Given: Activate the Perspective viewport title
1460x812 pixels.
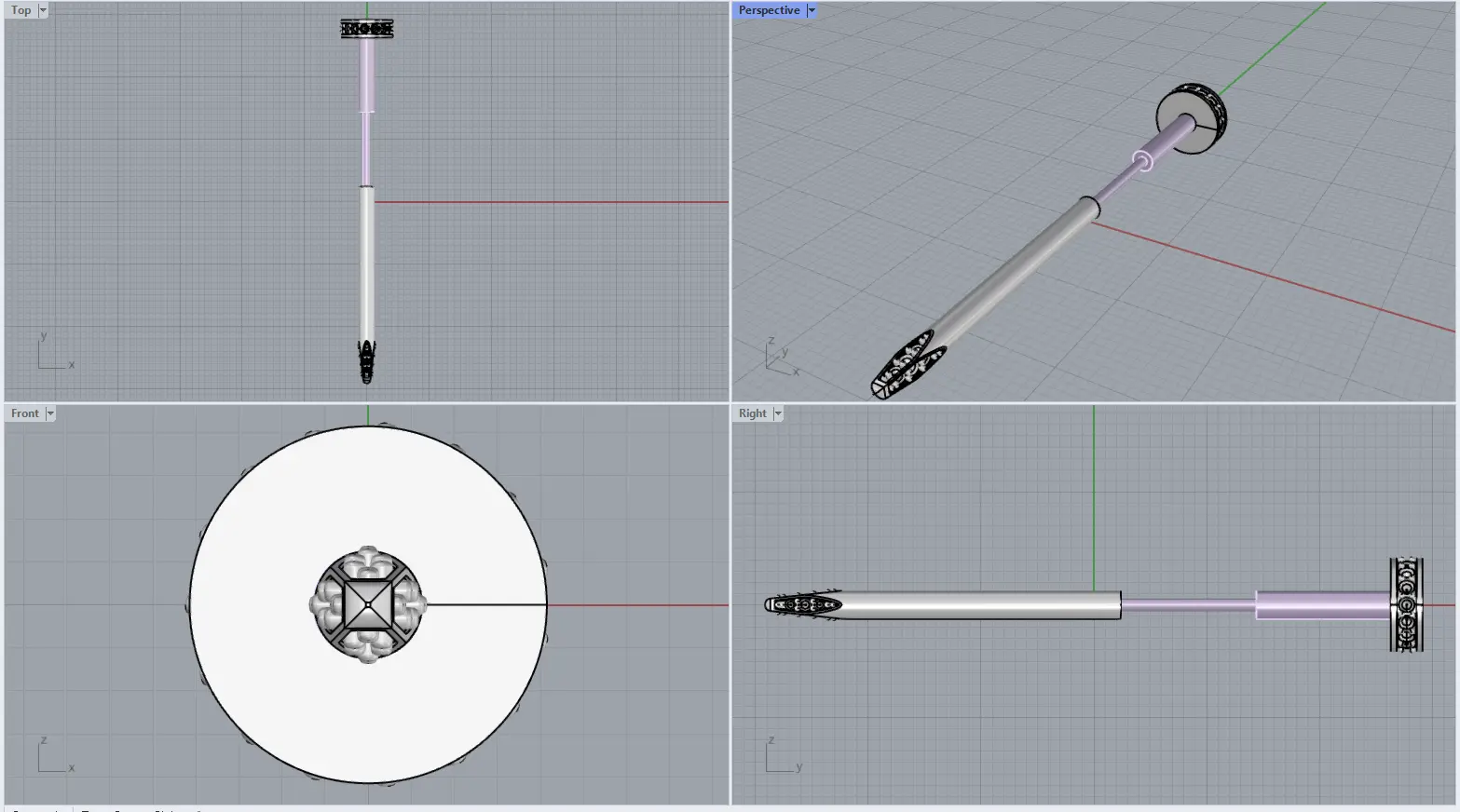Looking at the screenshot, I should click(x=769, y=10).
